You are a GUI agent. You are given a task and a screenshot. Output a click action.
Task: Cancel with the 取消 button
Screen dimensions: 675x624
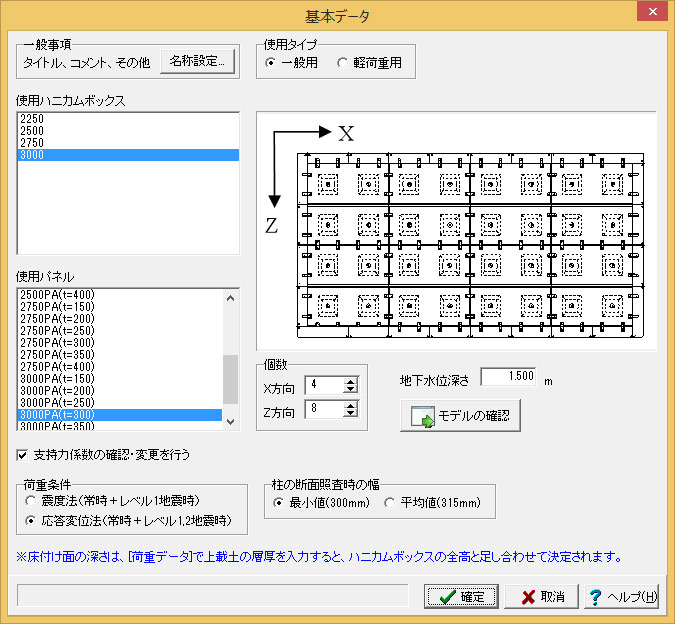[x=542, y=596]
